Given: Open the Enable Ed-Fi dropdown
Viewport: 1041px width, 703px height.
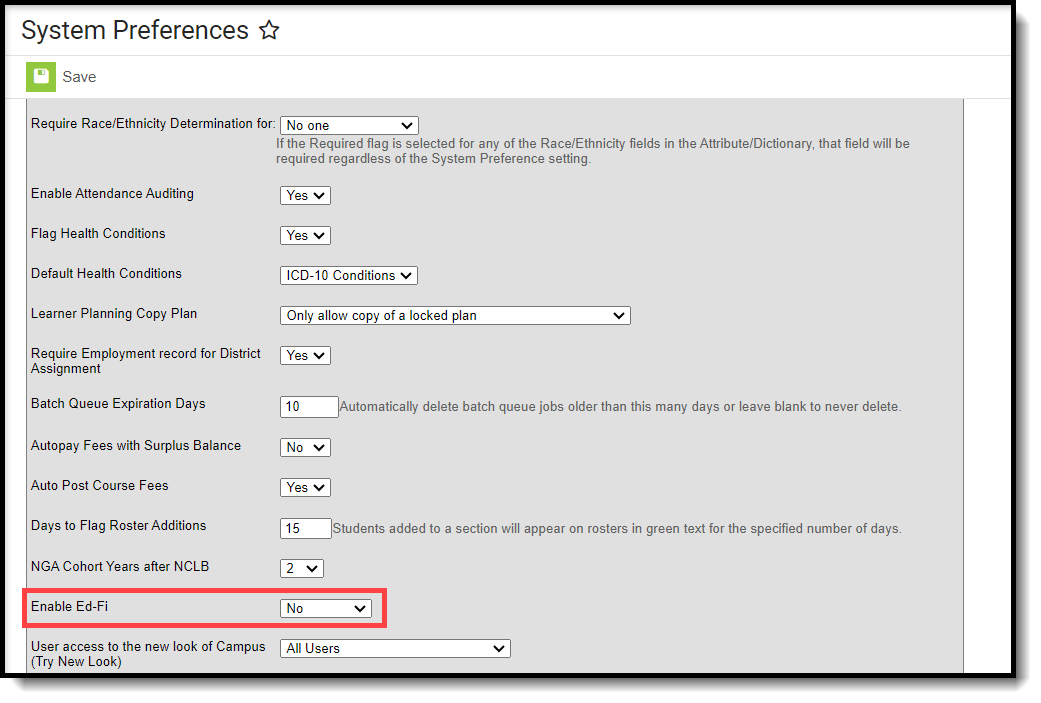Looking at the screenshot, I should point(326,608).
